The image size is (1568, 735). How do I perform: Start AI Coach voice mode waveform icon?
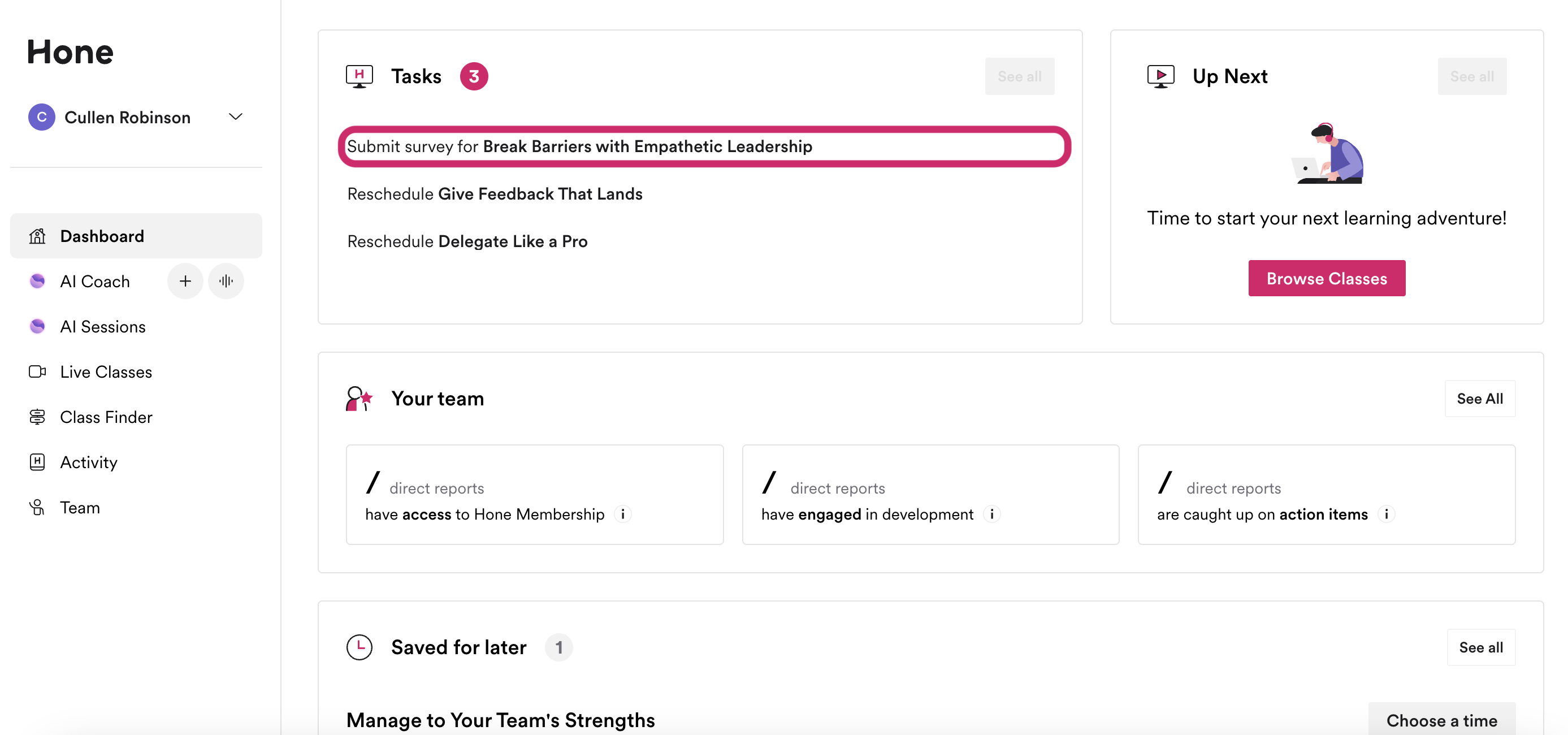click(x=226, y=281)
